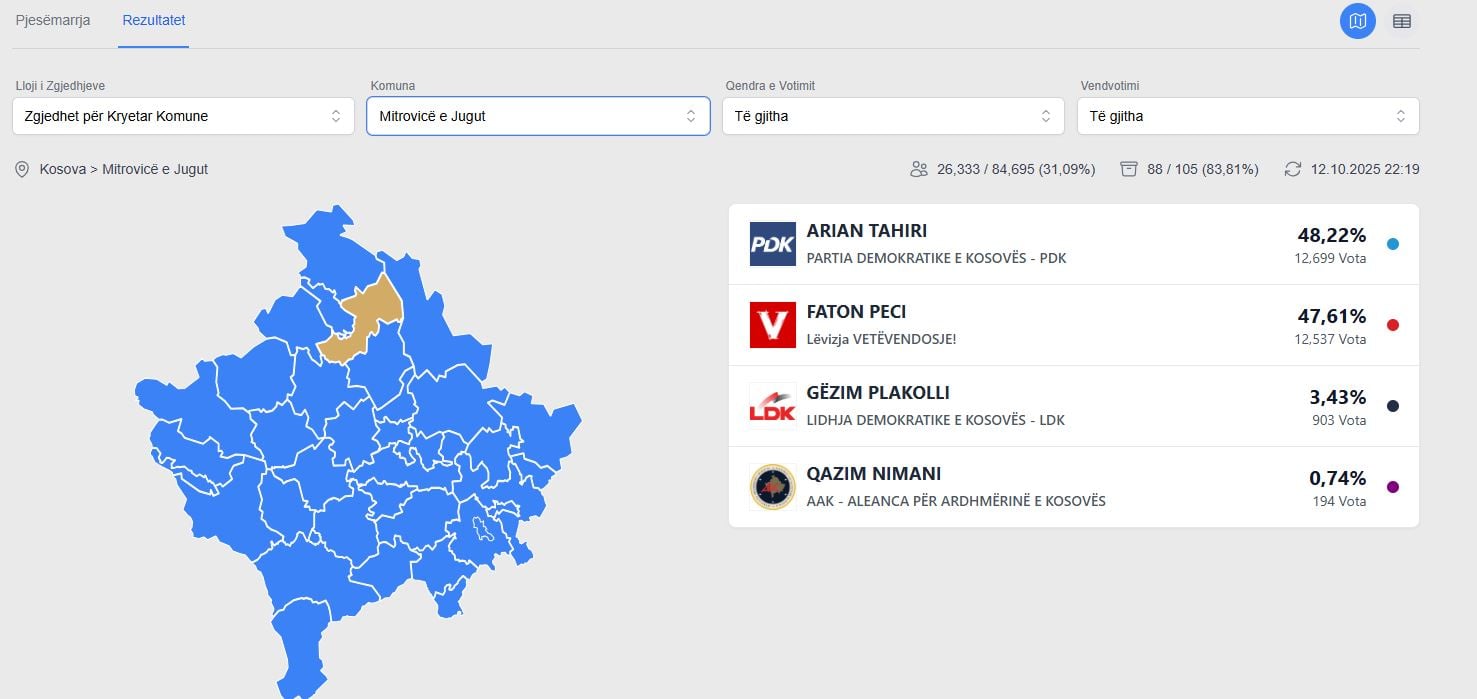Select the Rezultatet tab

pyautogui.click(x=153, y=20)
